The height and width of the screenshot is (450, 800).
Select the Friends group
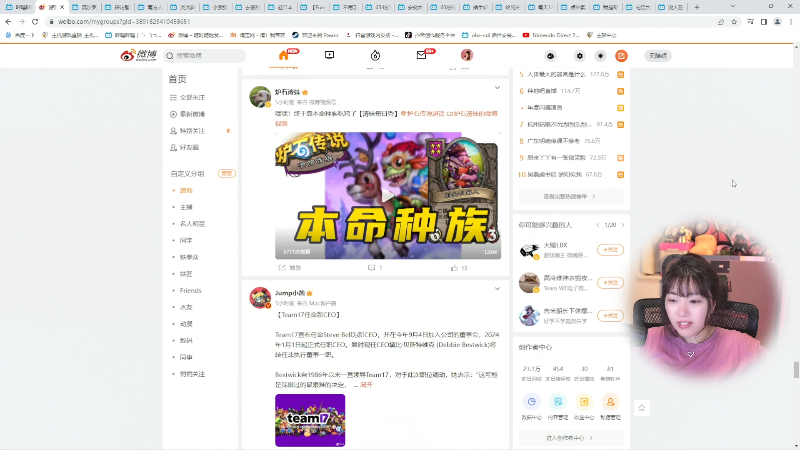click(190, 290)
